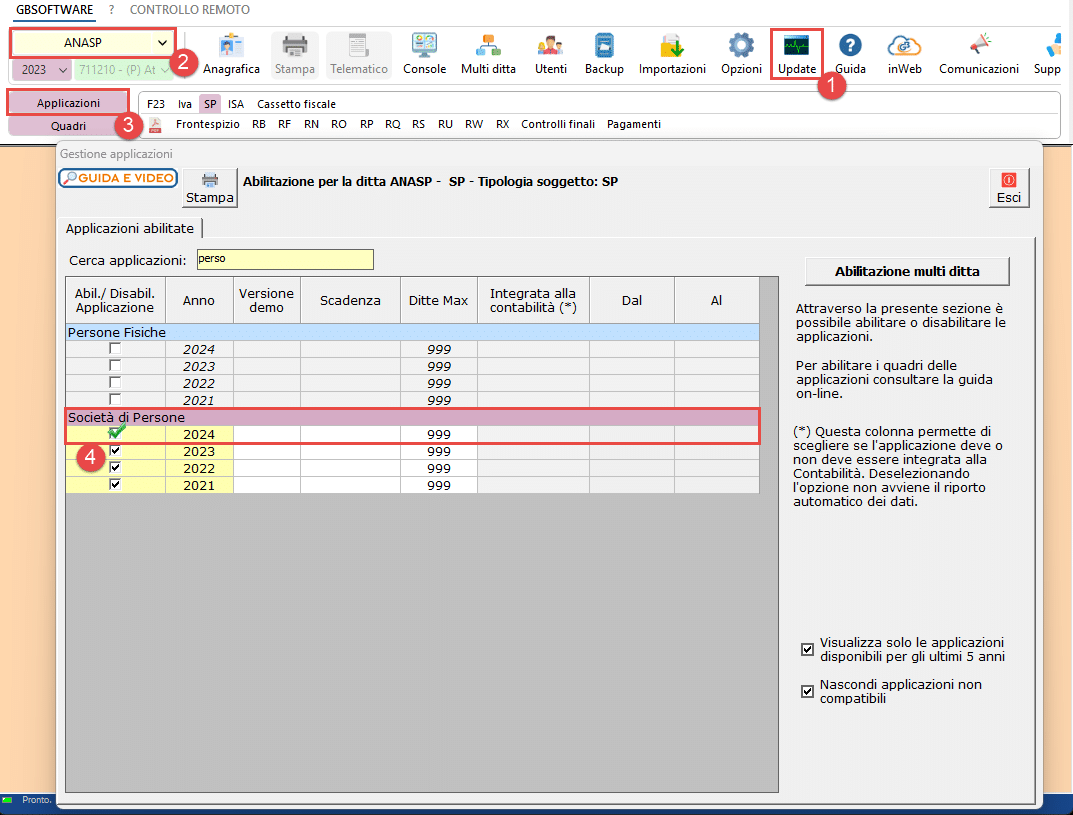Click the Console toolbar icon
The height and width of the screenshot is (815, 1073).
pos(424,54)
